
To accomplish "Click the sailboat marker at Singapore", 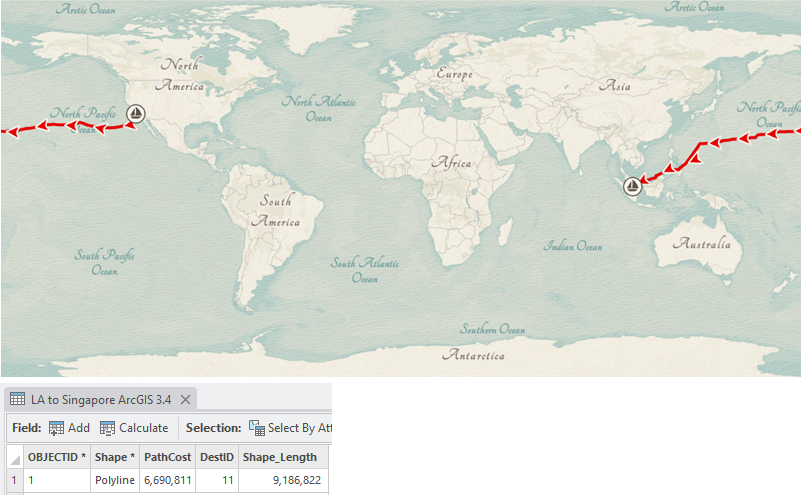I will pos(632,186).
